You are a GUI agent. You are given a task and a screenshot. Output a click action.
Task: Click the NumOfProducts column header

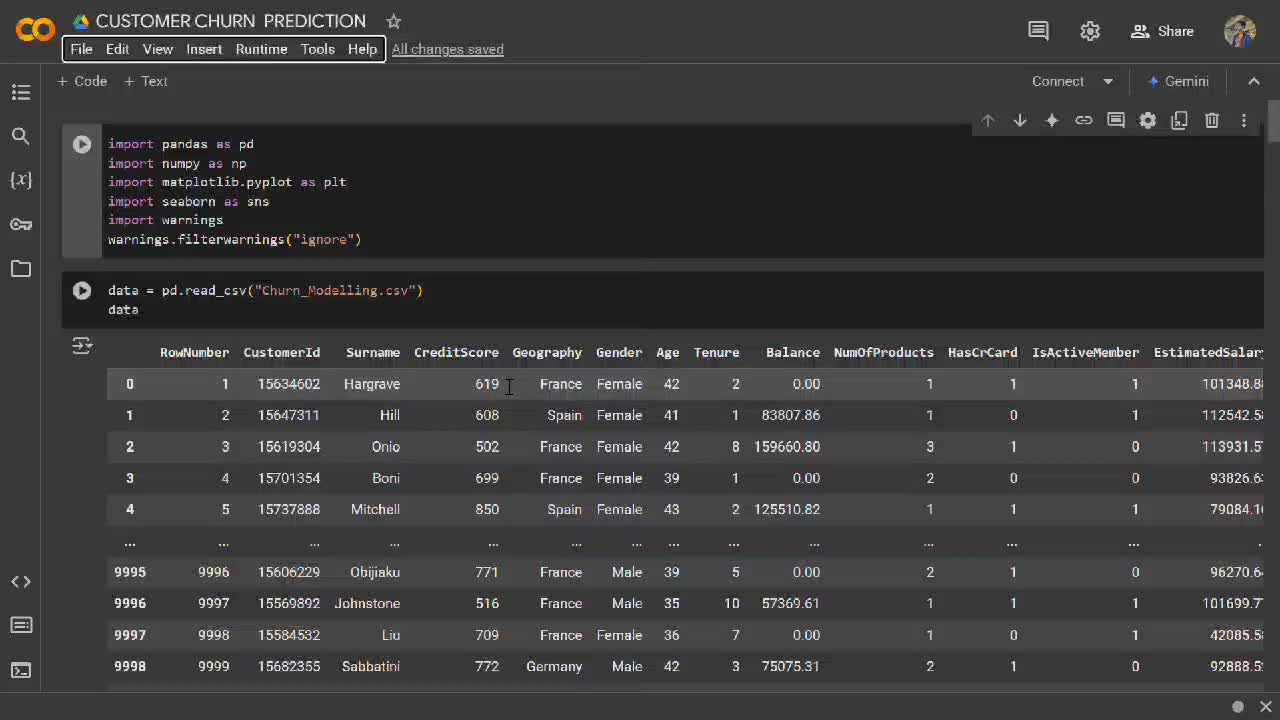[x=884, y=352]
